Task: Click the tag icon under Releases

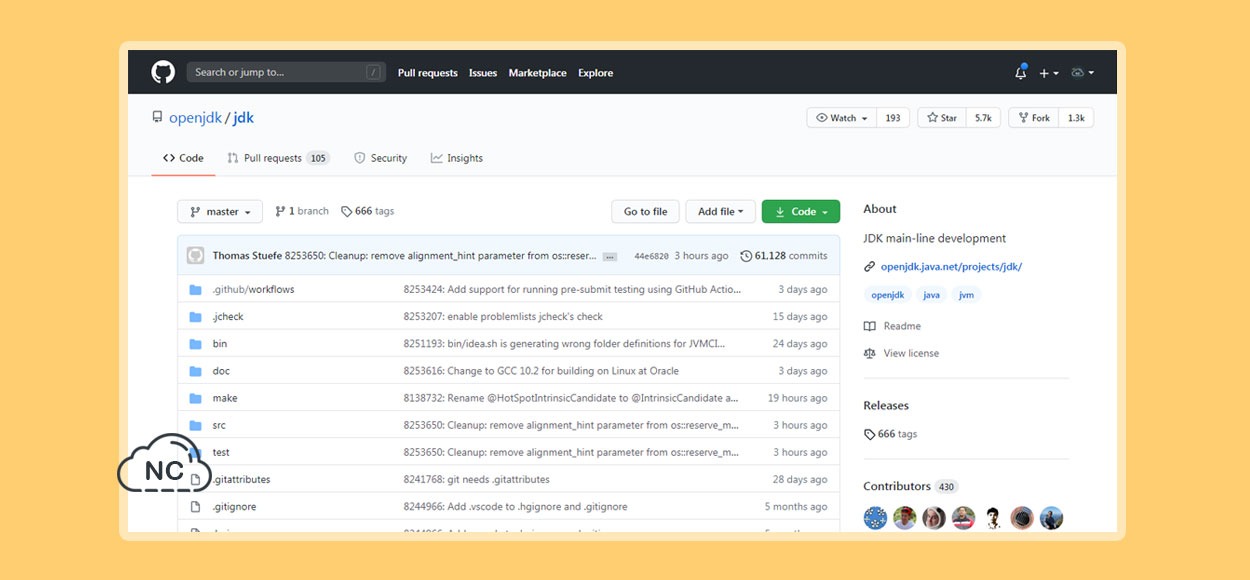Action: pyautogui.click(x=869, y=434)
